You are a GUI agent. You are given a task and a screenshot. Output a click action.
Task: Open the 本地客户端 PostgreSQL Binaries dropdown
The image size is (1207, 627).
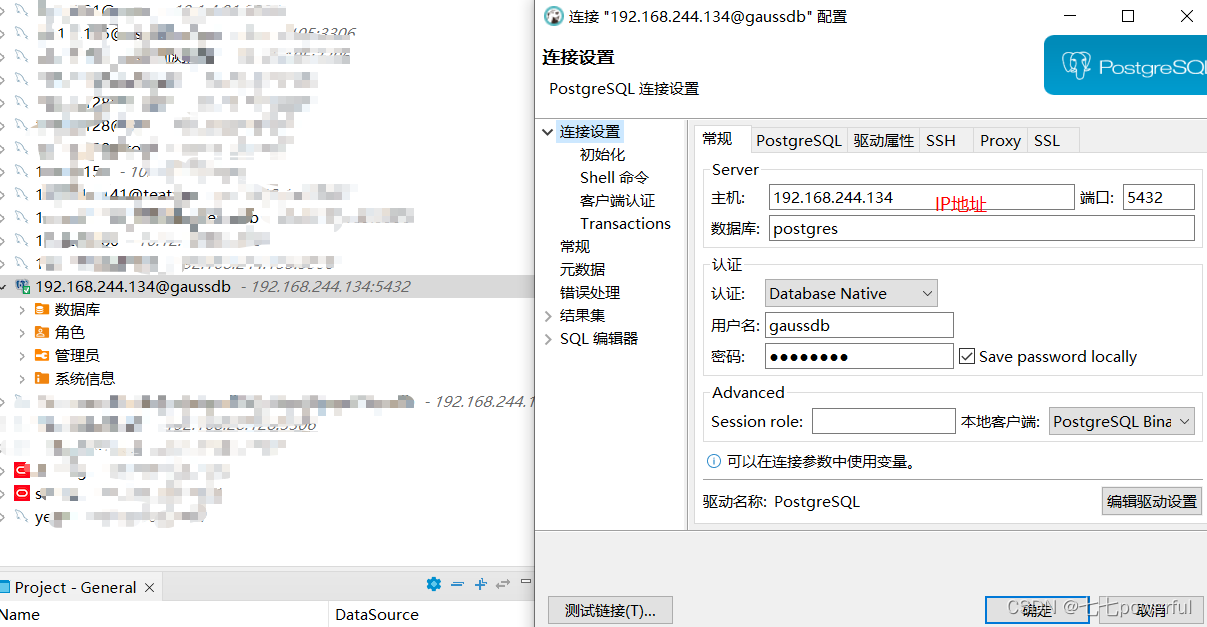[x=1122, y=422]
